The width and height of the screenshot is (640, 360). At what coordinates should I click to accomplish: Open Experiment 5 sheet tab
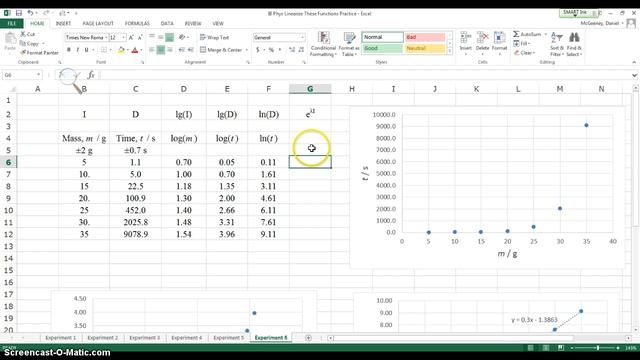pyautogui.click(x=229, y=338)
